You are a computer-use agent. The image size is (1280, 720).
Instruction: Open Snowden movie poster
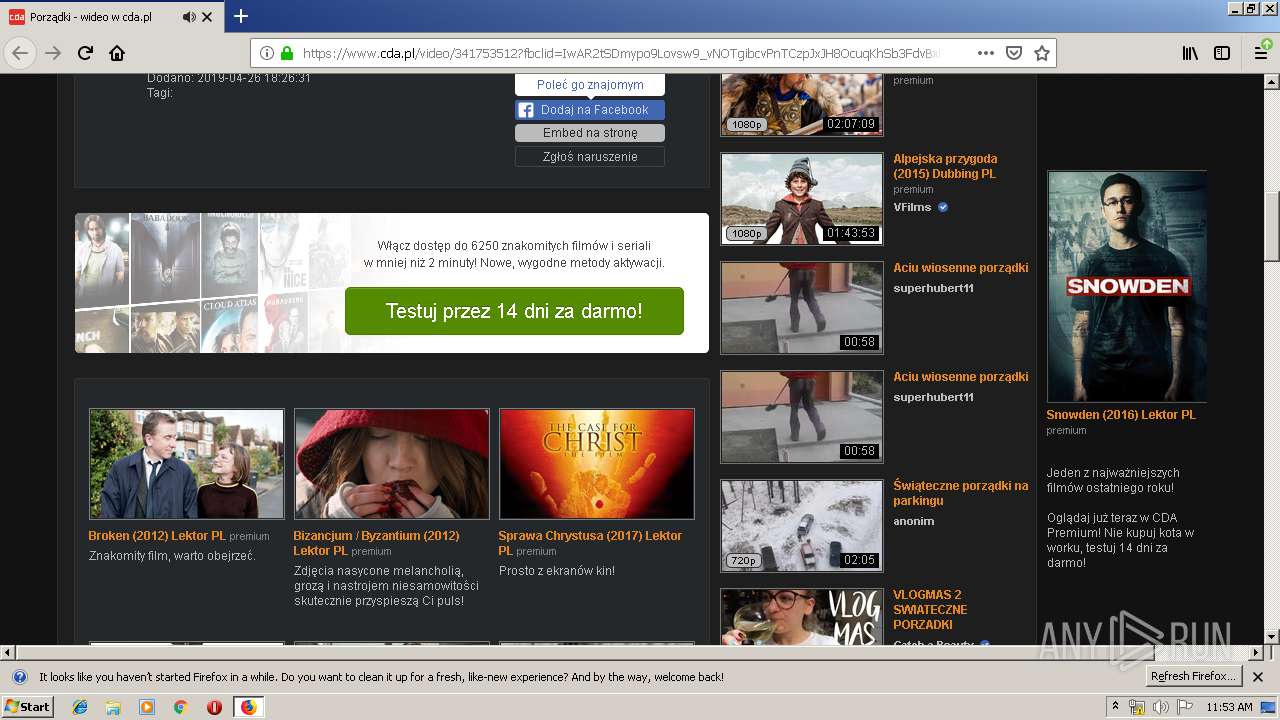coord(1127,287)
